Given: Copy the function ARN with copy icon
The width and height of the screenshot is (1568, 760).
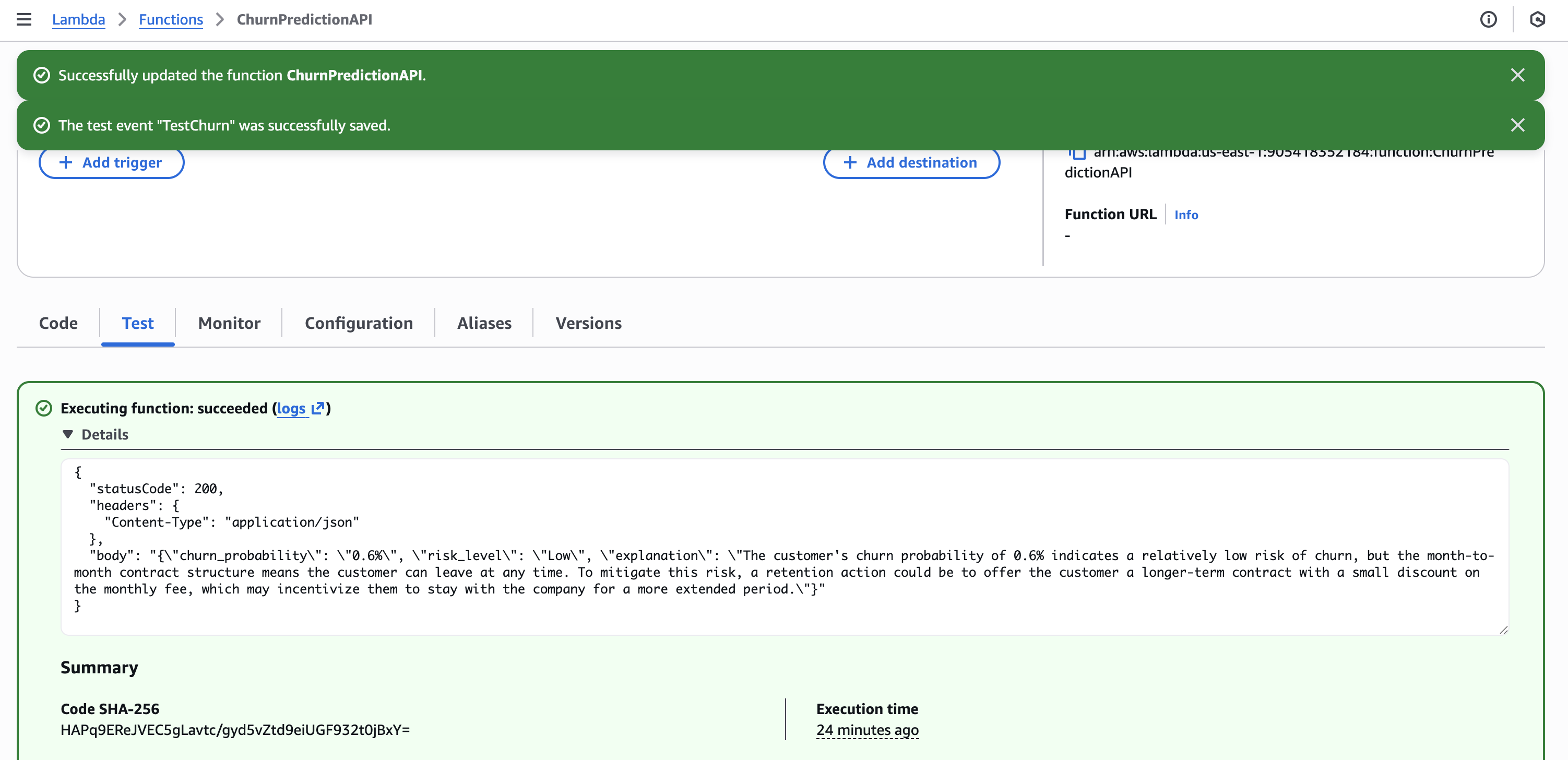Looking at the screenshot, I should pyautogui.click(x=1077, y=153).
